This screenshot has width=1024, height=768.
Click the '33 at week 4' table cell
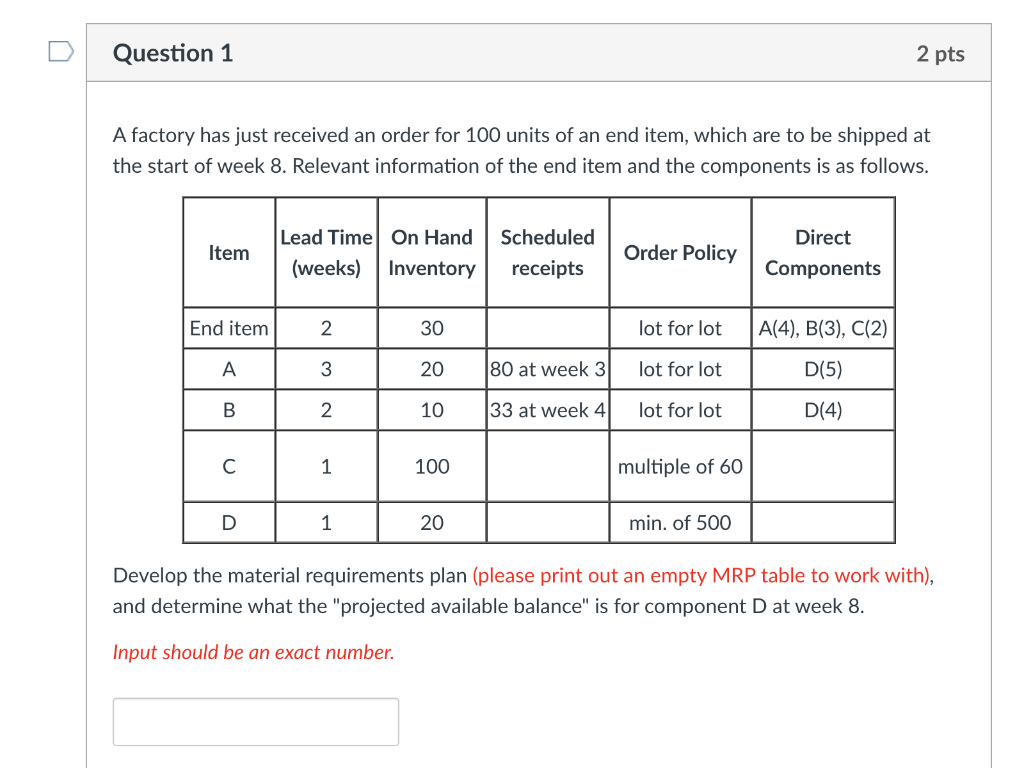coord(547,410)
